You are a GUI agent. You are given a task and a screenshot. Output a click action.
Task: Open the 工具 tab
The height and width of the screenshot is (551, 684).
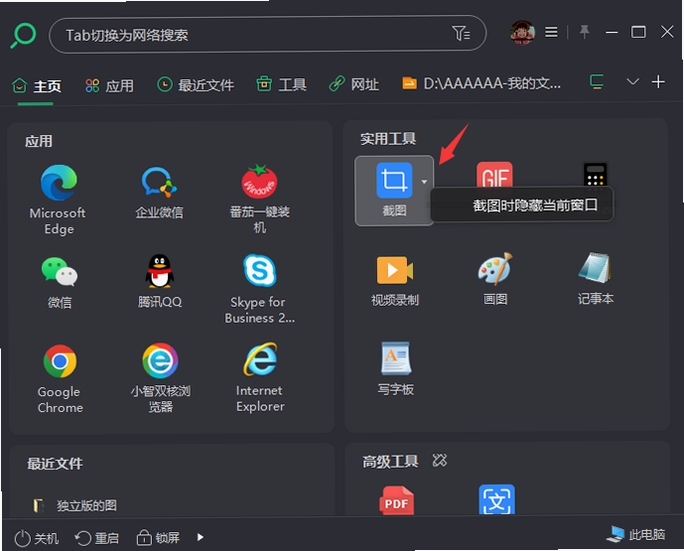pyautogui.click(x=281, y=84)
